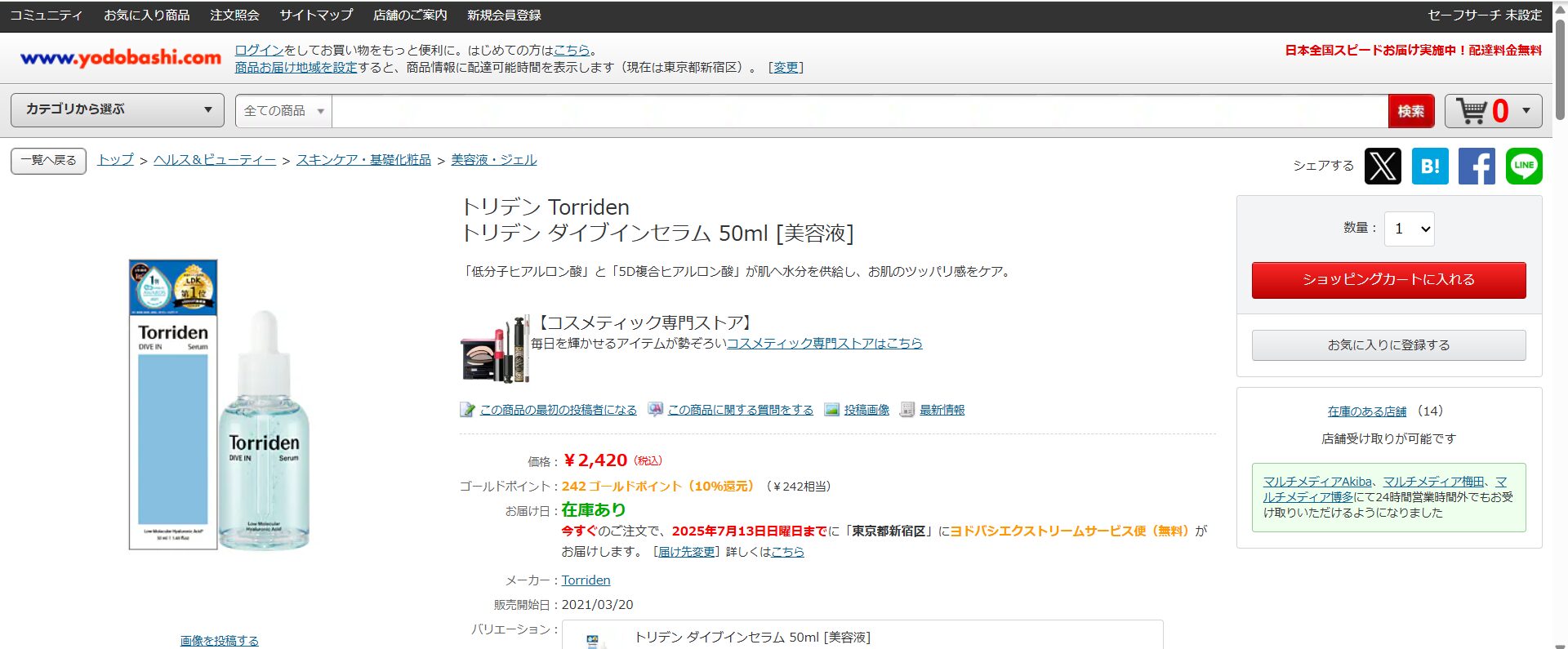Open お気に入り商品 in top menu

[147, 16]
